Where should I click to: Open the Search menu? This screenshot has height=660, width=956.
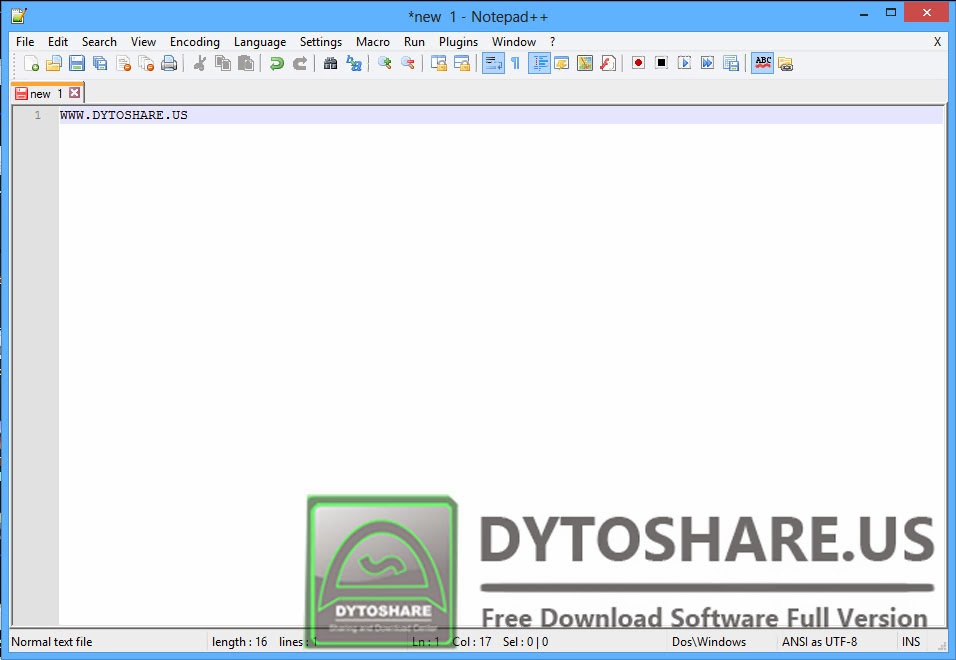pos(99,42)
